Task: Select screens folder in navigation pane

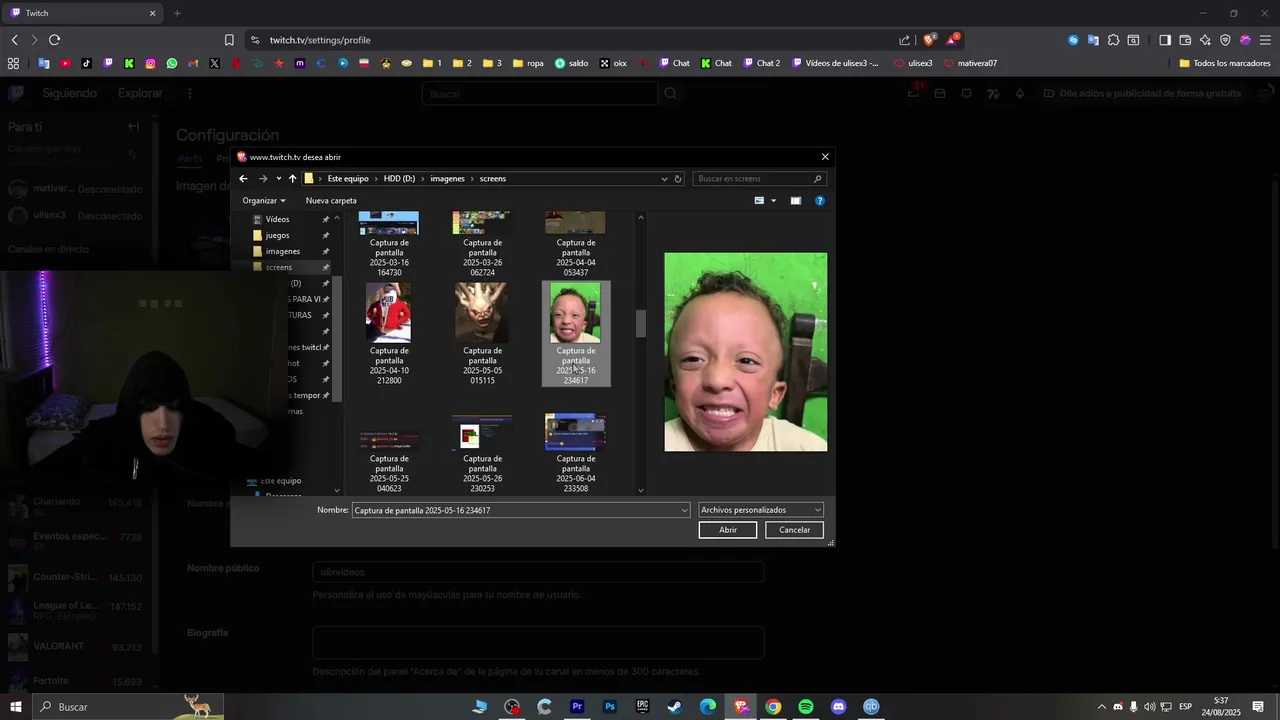Action: 279,267
